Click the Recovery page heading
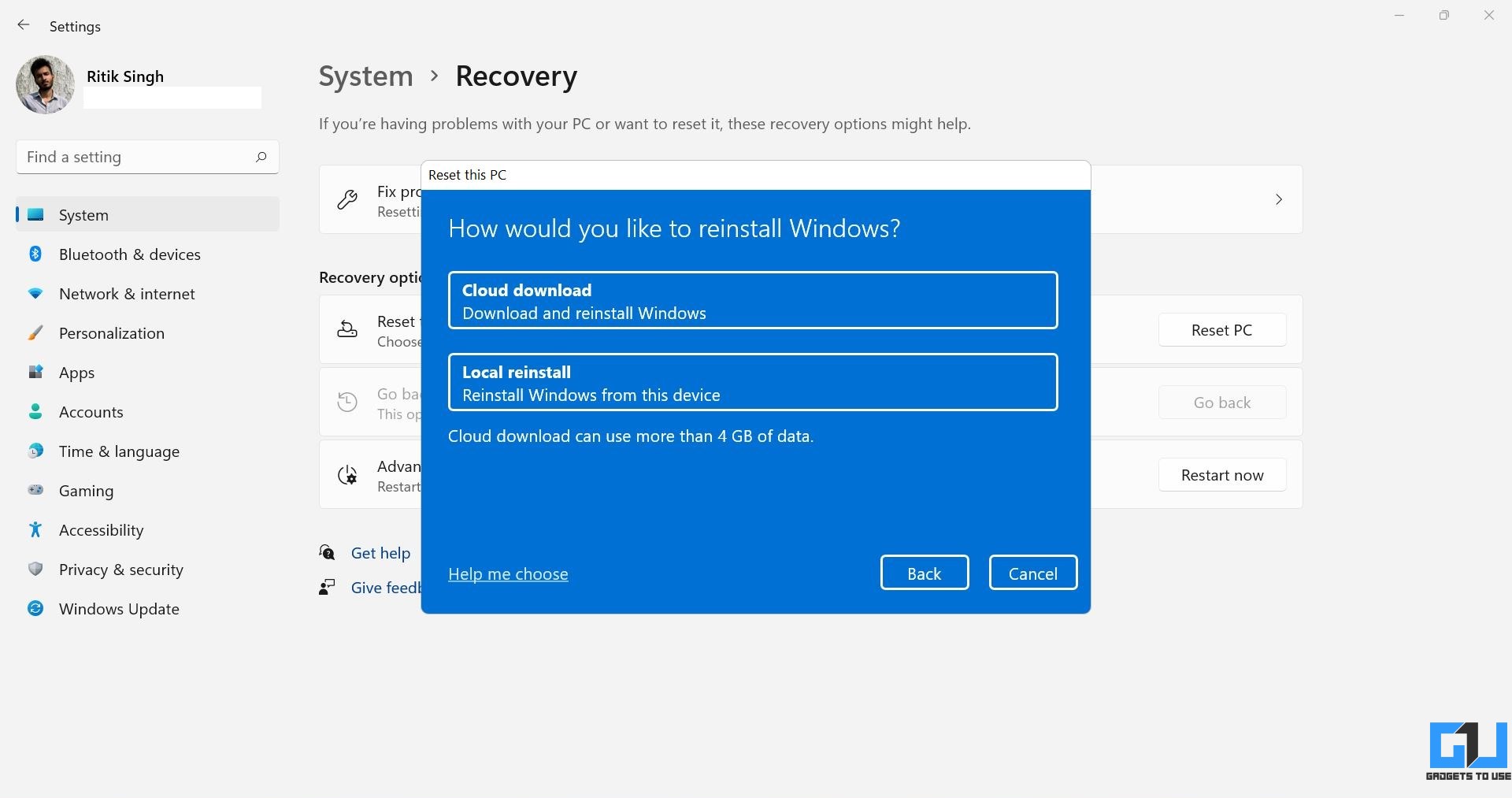The height and width of the screenshot is (798, 1512). click(x=517, y=76)
